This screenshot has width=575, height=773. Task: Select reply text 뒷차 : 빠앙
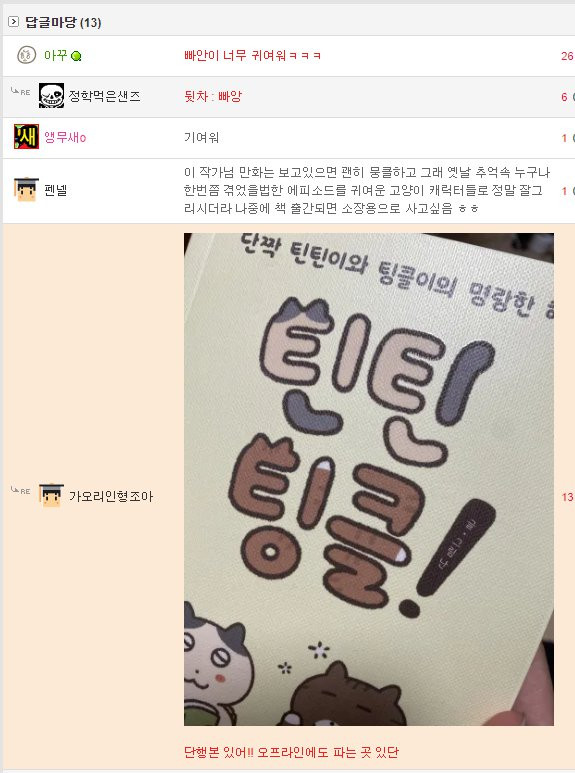click(213, 96)
